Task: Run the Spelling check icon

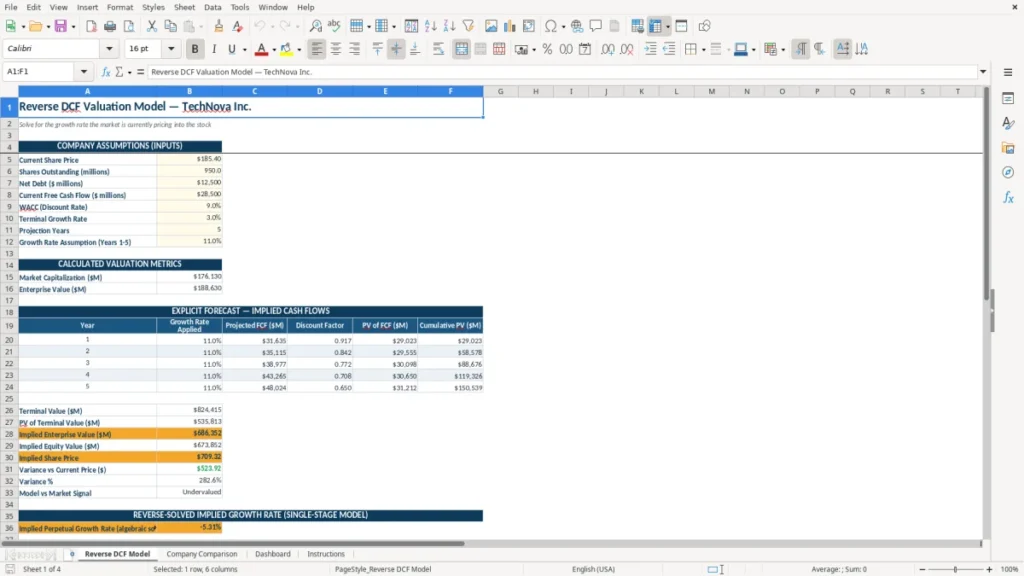Action: tap(334, 26)
